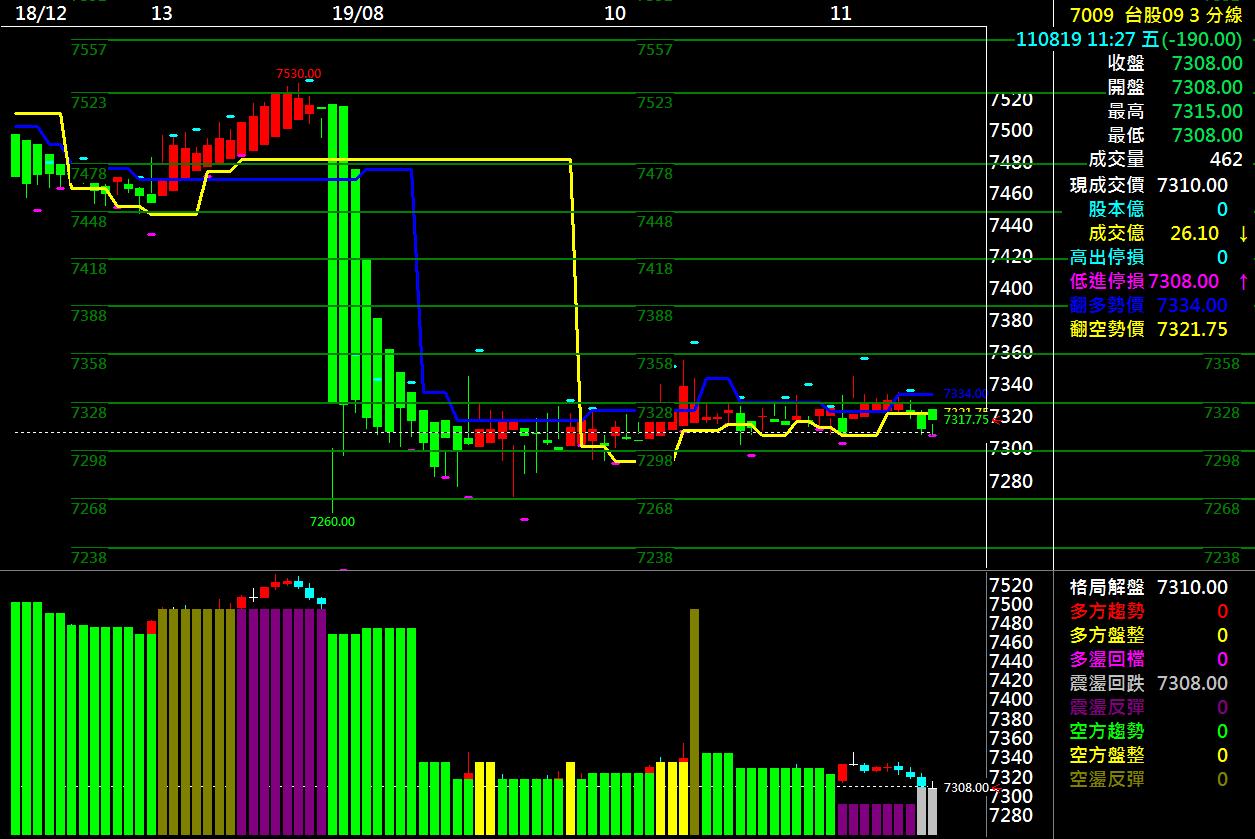Click the 開盤 row label
This screenshot has height=839, width=1255.
tap(1126, 87)
